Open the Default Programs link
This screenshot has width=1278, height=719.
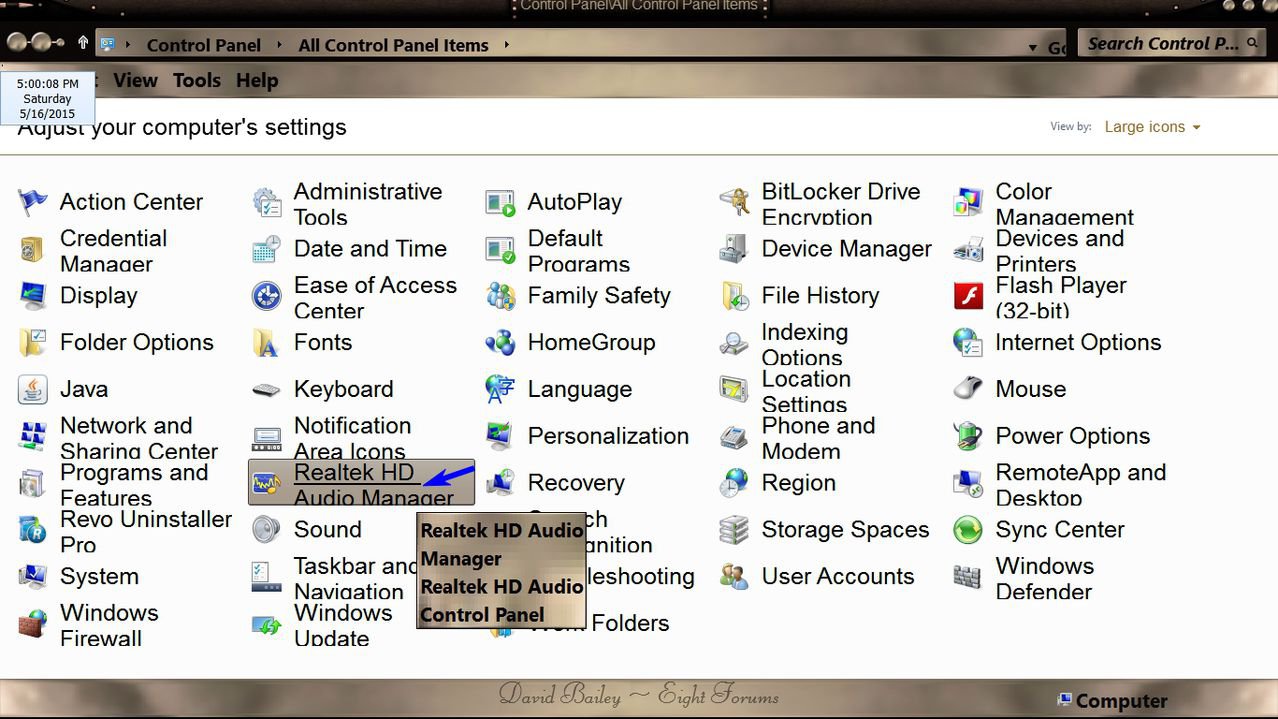coord(579,250)
